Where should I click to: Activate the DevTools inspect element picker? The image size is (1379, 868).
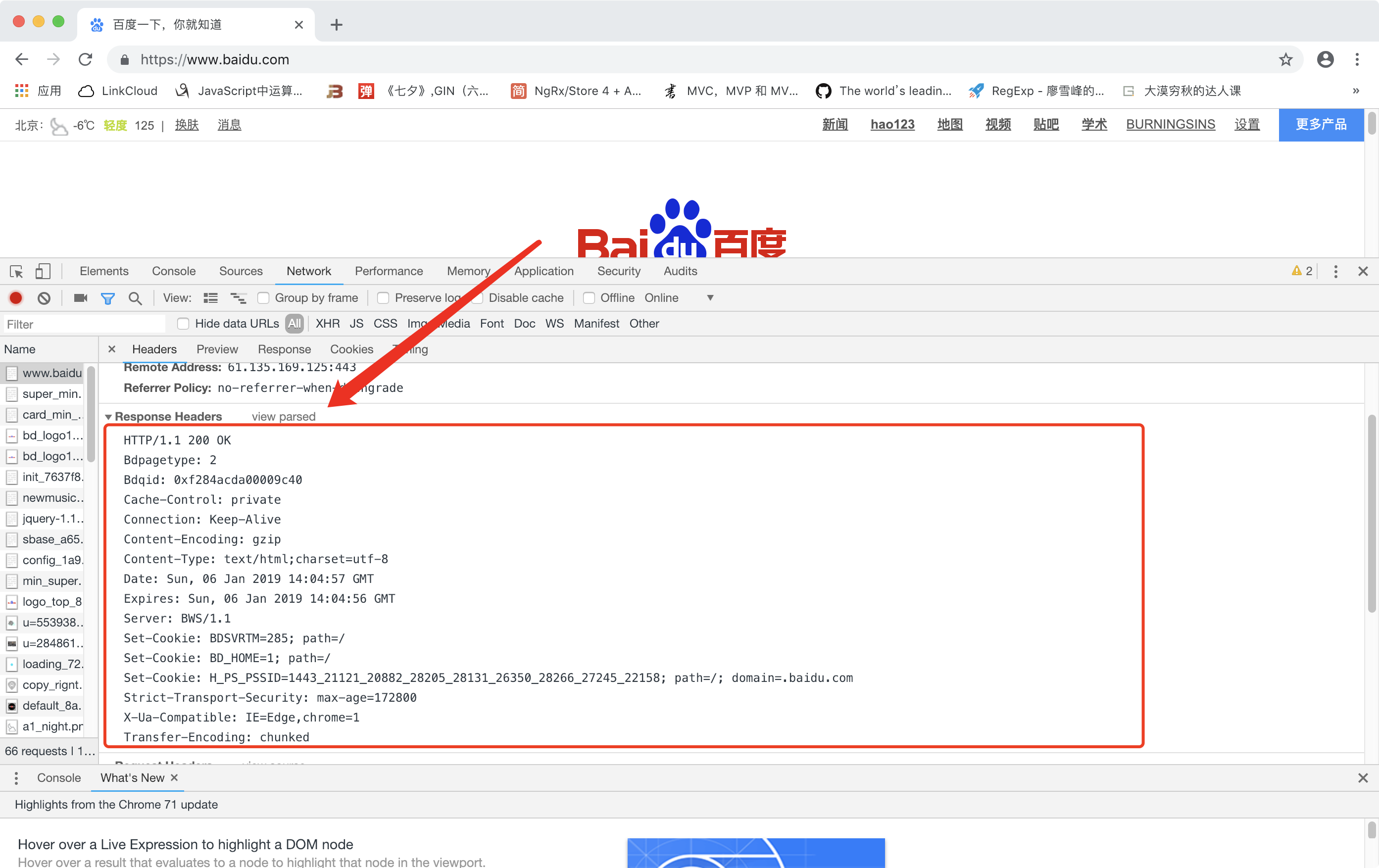[x=16, y=271]
